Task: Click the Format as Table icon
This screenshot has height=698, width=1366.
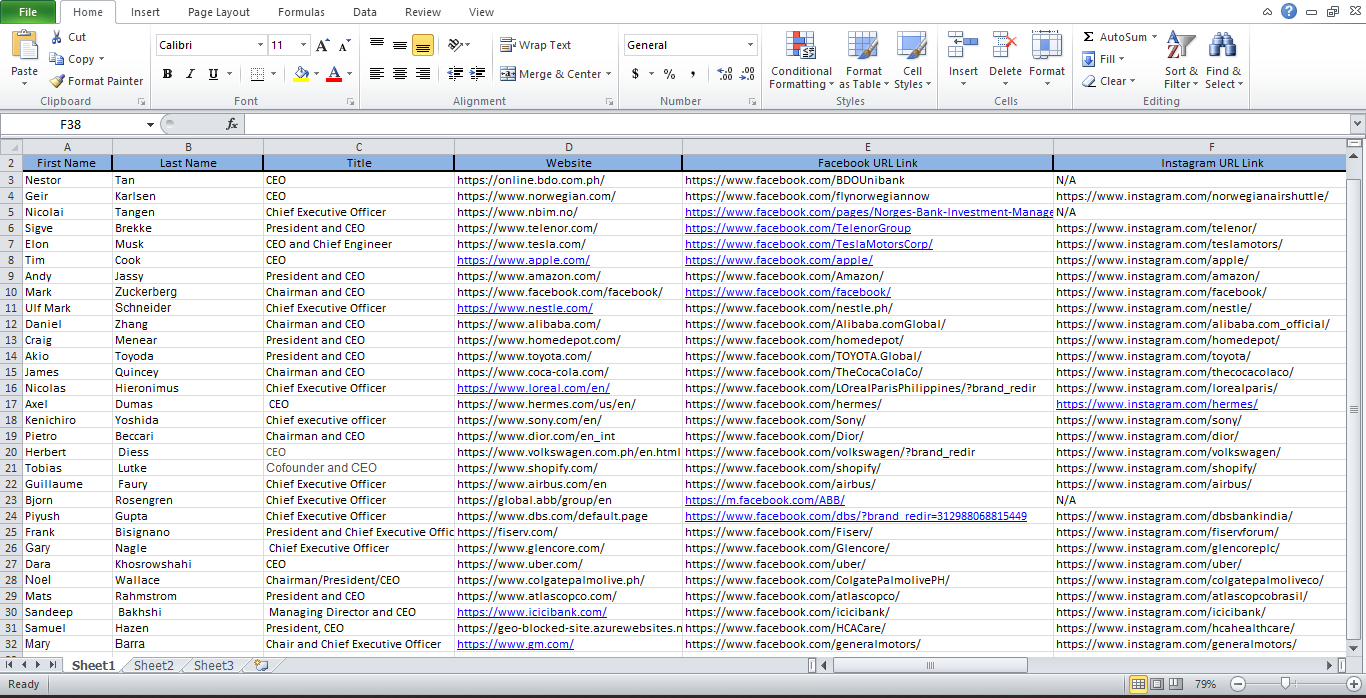Action: click(x=863, y=46)
